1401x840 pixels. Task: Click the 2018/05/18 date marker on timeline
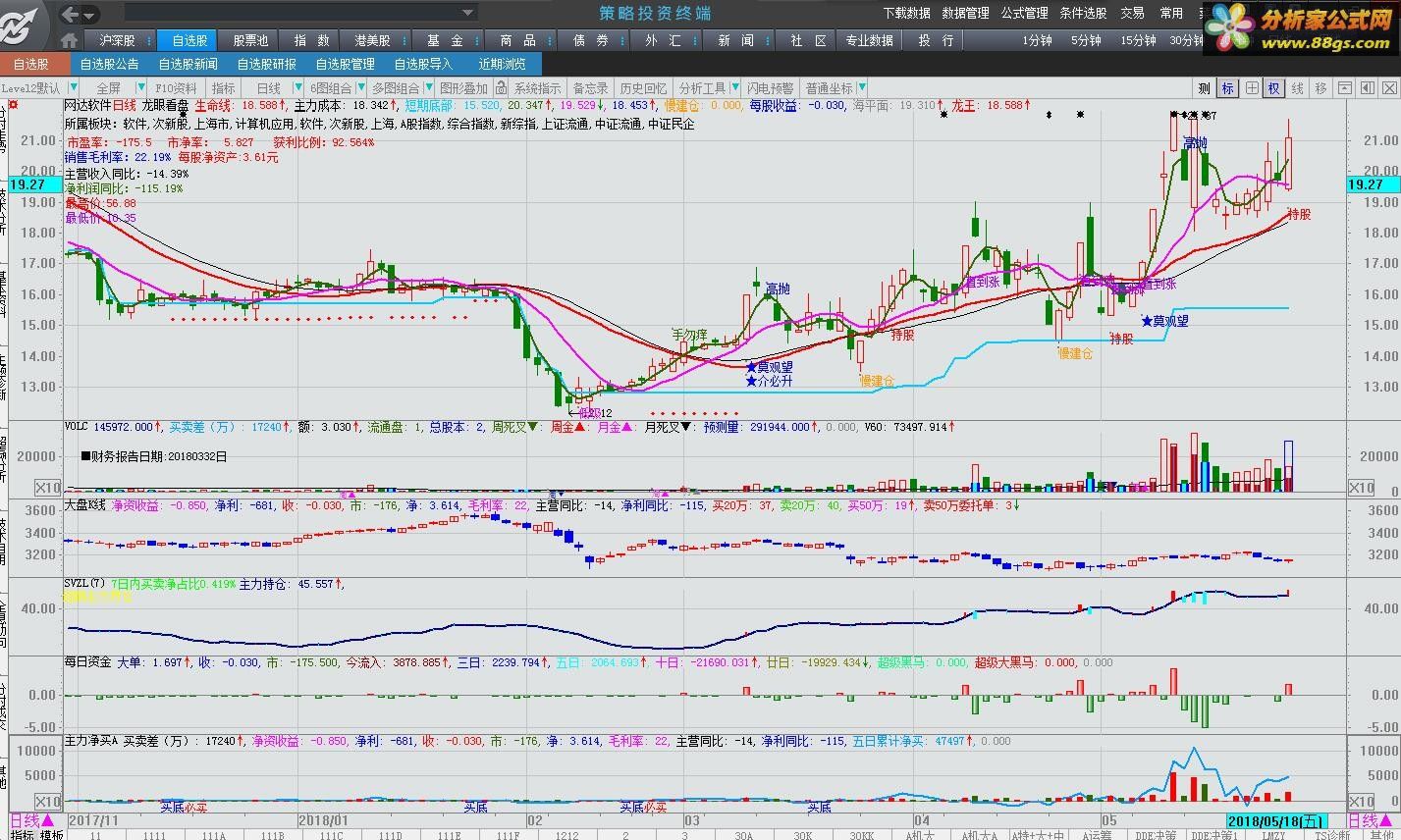(x=1276, y=820)
